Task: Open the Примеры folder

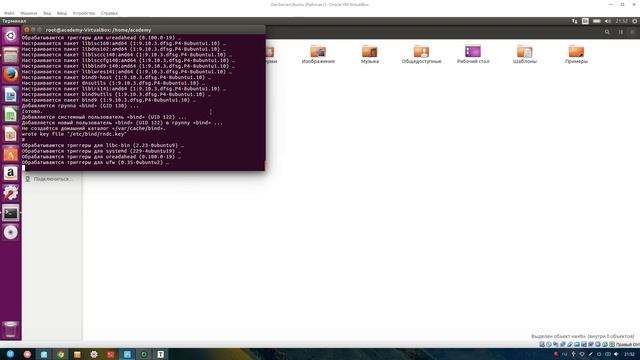Action: [x=576, y=54]
